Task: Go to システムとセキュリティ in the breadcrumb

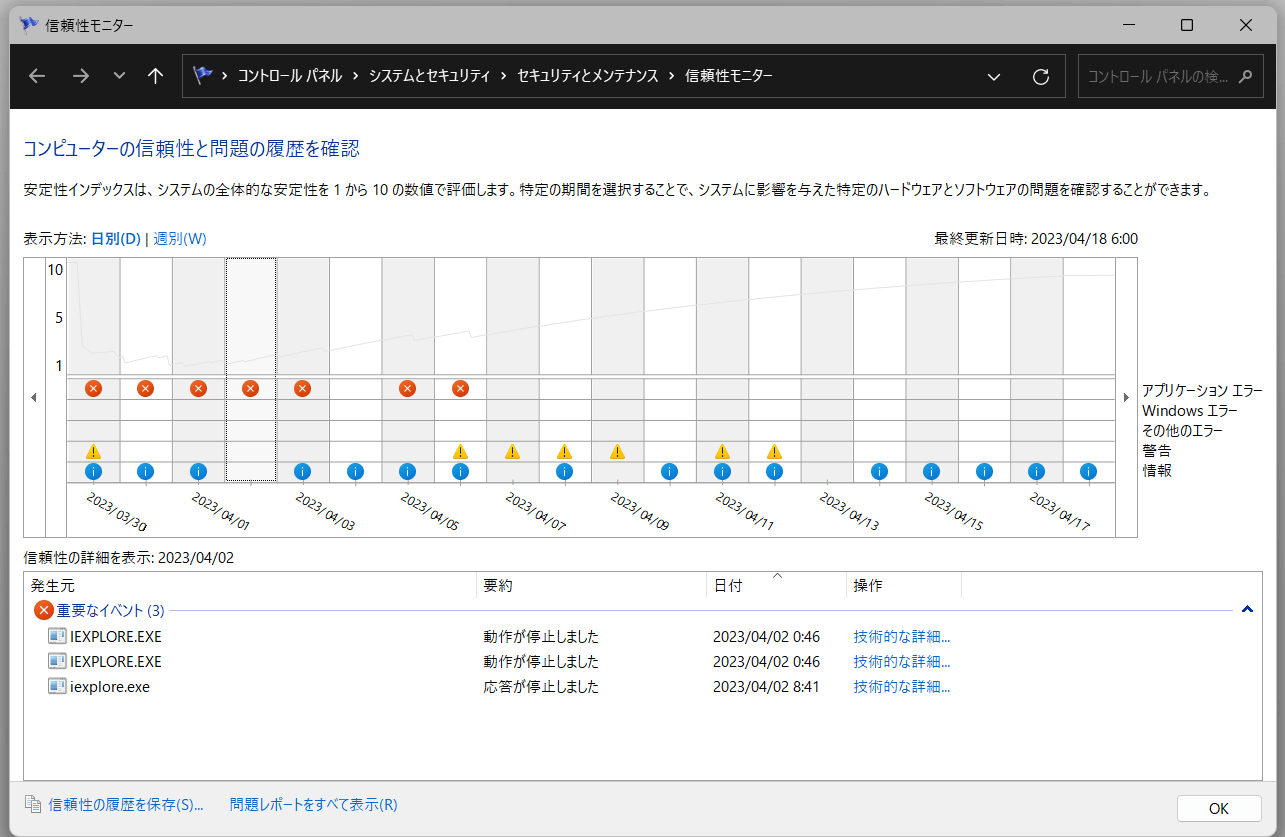Action: tap(429, 76)
